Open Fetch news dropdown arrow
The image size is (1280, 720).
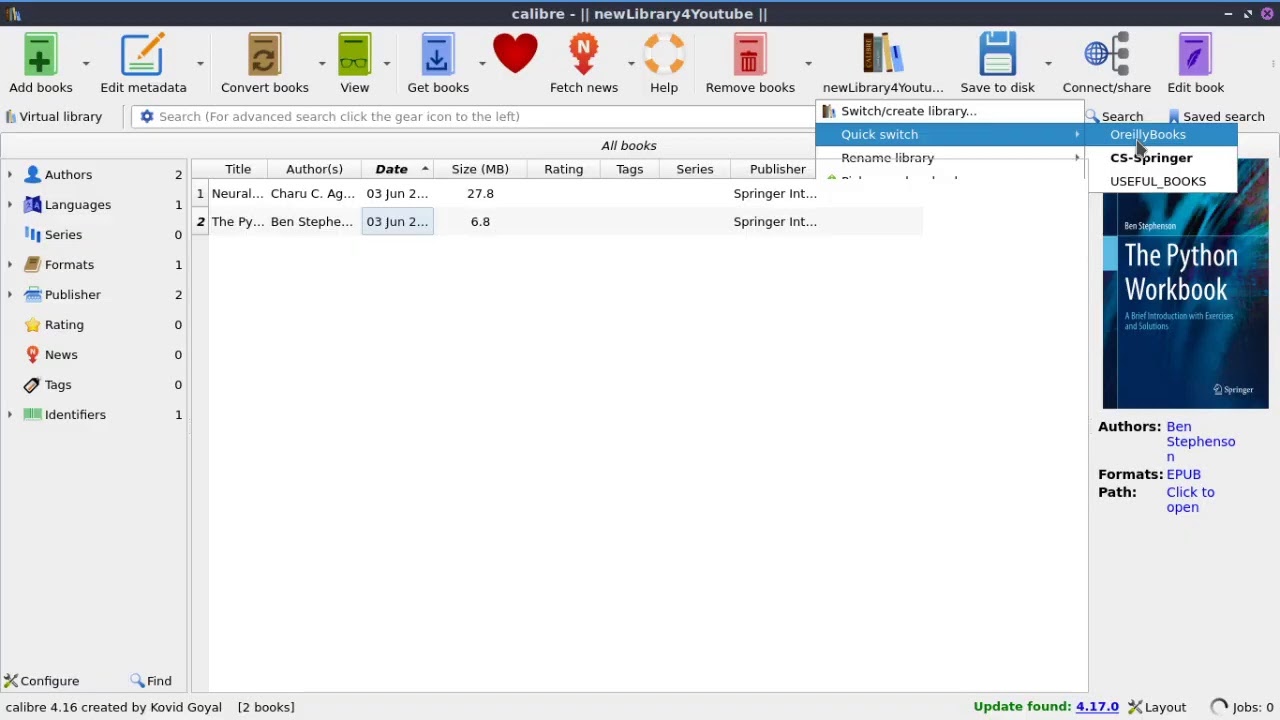click(x=631, y=63)
